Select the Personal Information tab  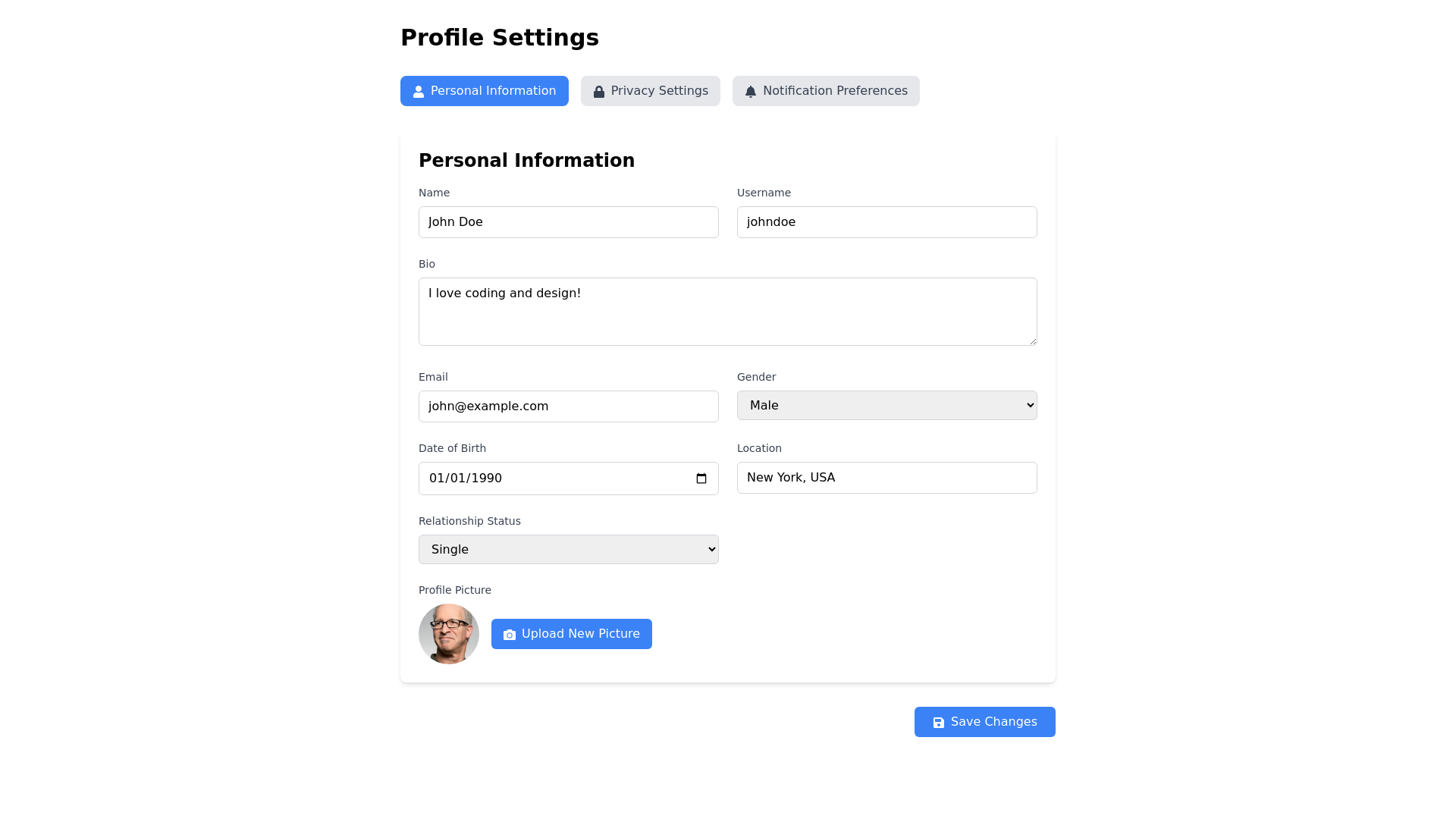[484, 91]
